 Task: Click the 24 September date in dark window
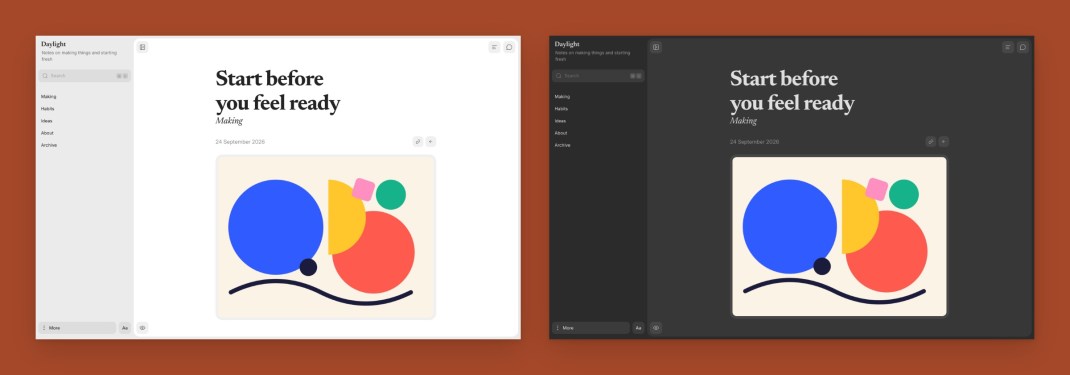click(754, 142)
